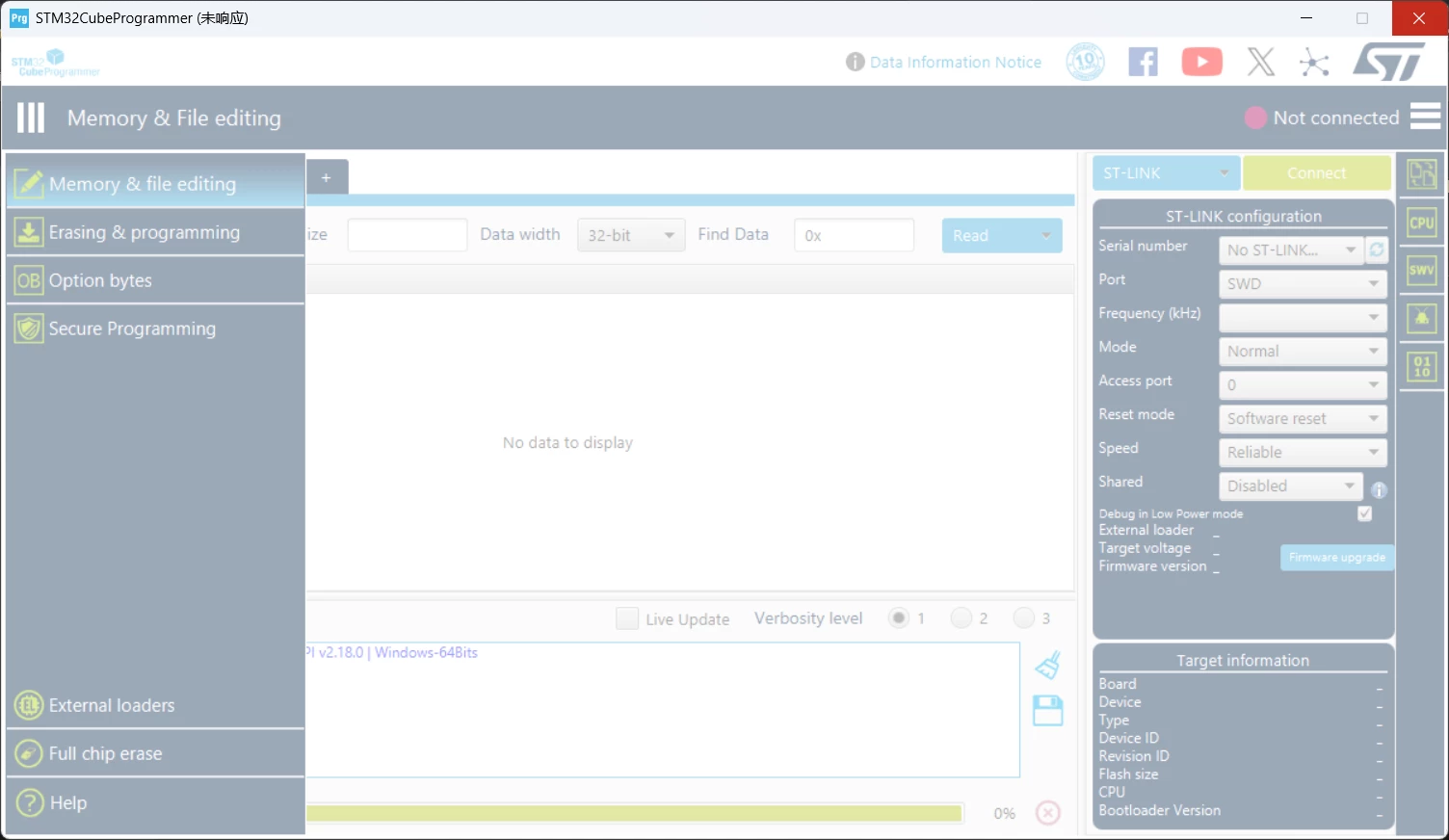Open the YouTube icon link
Image resolution: width=1449 pixels, height=840 pixels.
(1201, 62)
